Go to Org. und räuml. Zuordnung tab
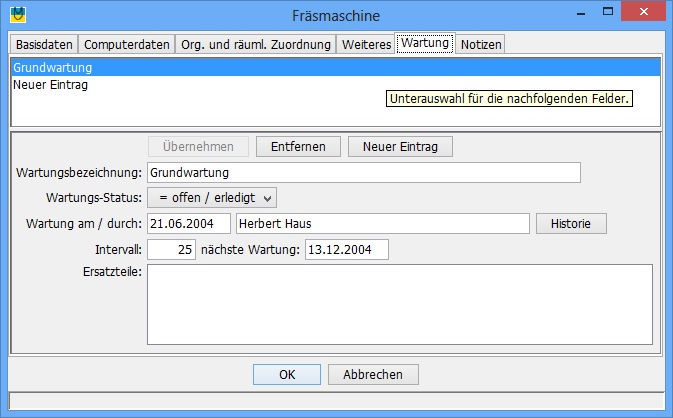Screen dimensions: 673x418 pyautogui.click(x=256, y=44)
